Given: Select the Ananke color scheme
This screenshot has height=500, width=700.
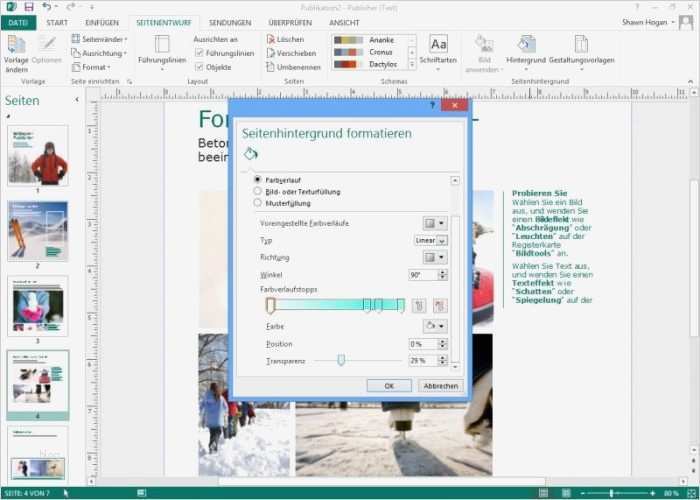Looking at the screenshot, I should (x=369, y=40).
